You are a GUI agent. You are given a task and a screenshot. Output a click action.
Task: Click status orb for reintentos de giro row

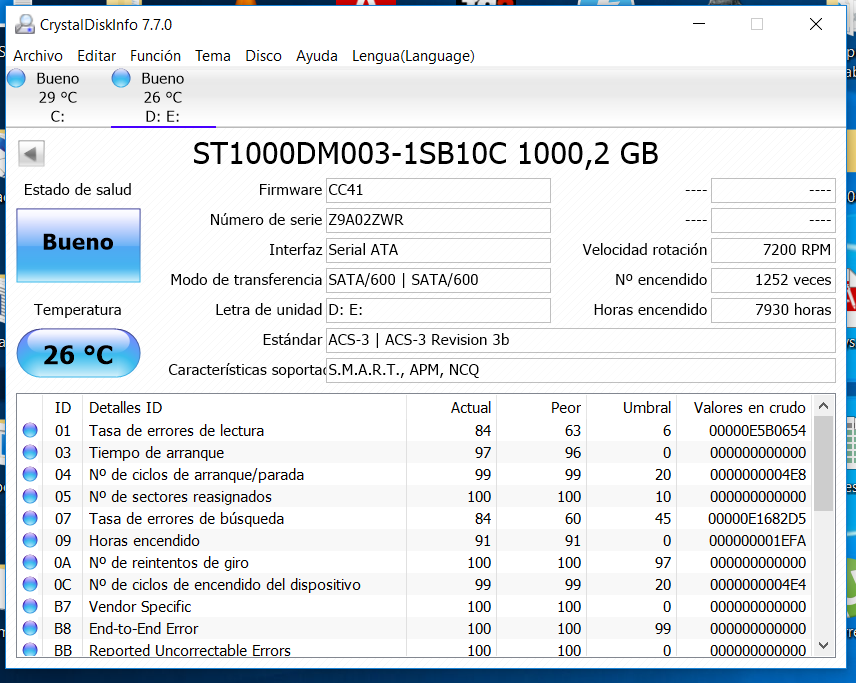click(30, 562)
